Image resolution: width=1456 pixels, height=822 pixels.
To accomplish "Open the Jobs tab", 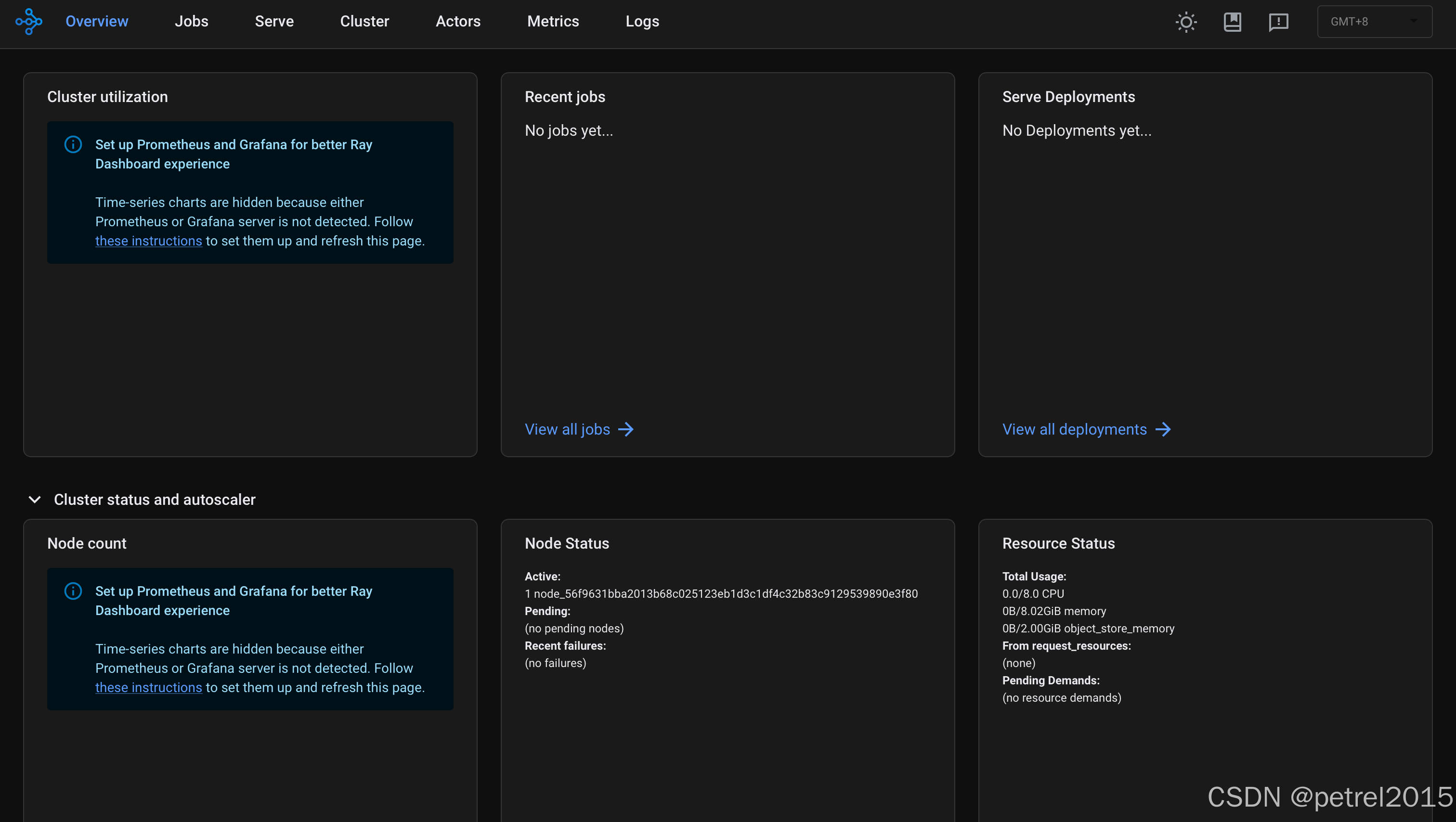I will tap(191, 22).
